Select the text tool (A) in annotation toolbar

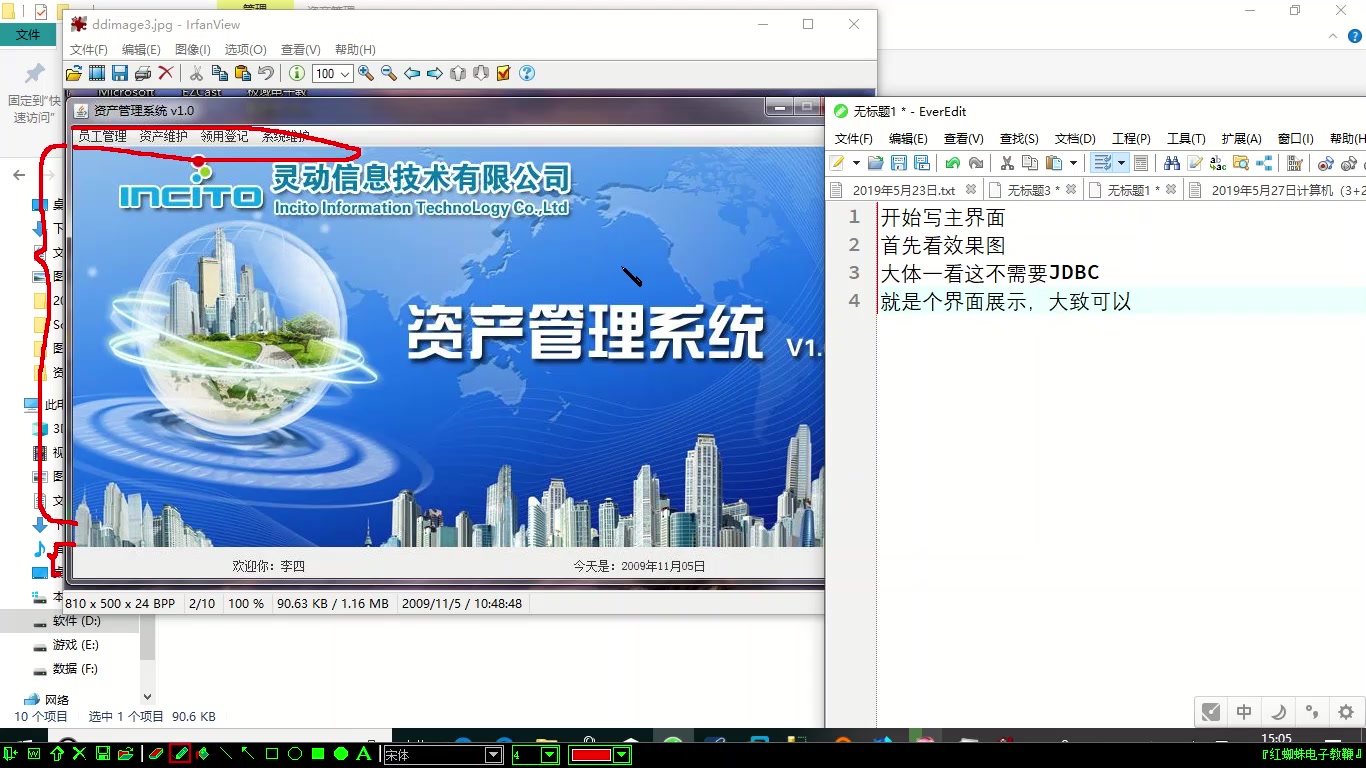(362, 755)
